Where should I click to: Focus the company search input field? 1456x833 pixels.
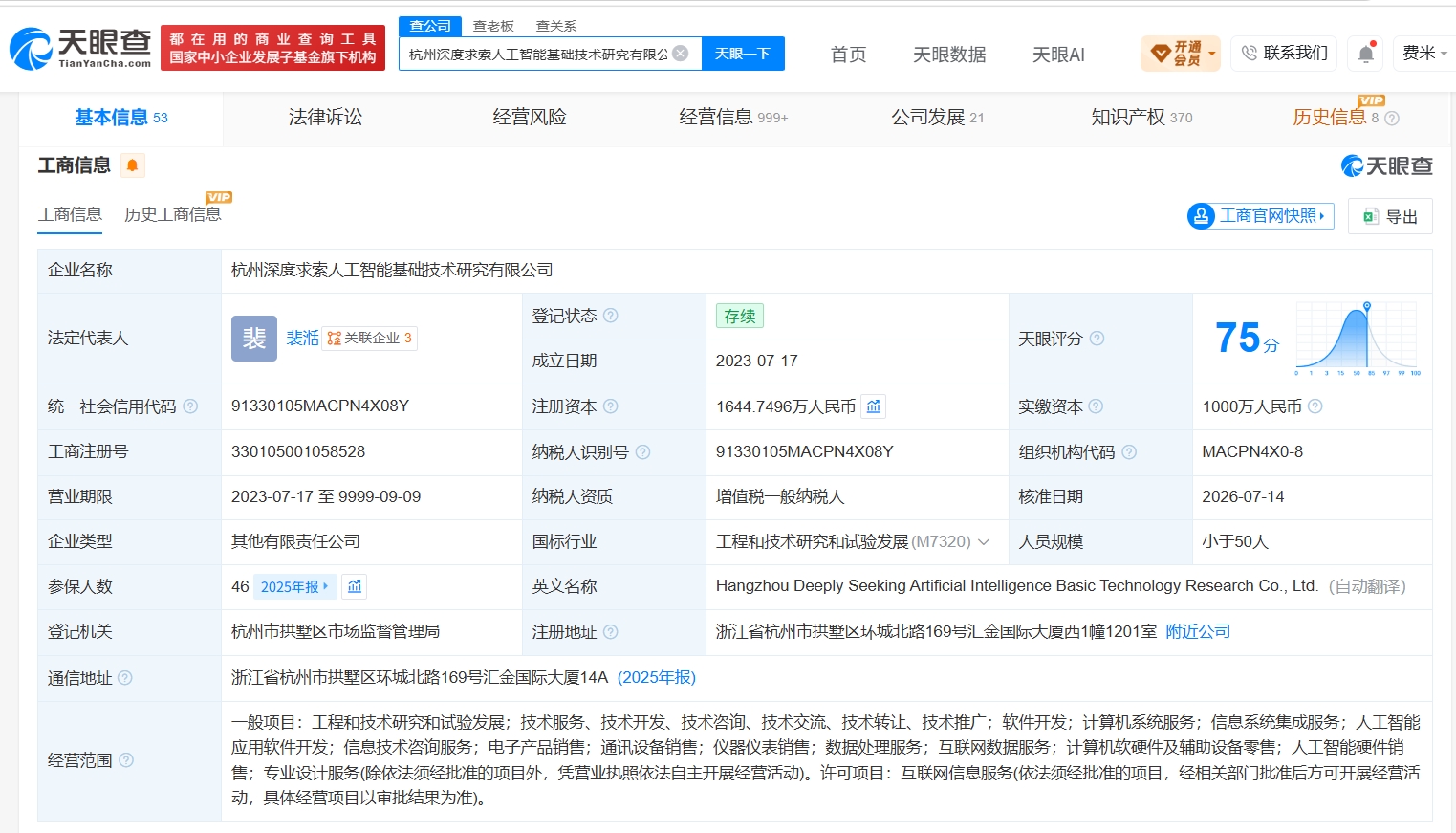pyautogui.click(x=538, y=54)
